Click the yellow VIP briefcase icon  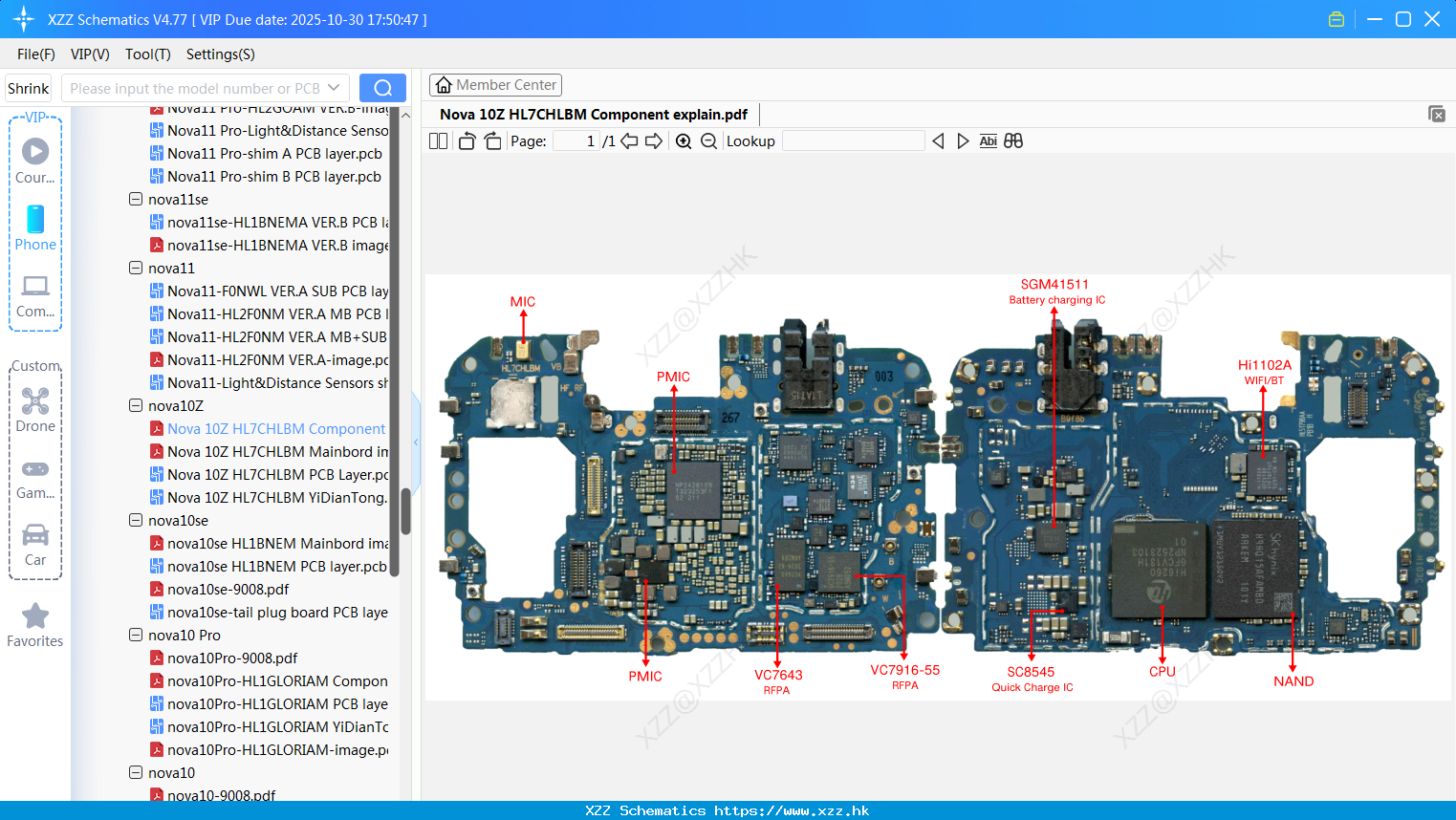(x=1336, y=19)
